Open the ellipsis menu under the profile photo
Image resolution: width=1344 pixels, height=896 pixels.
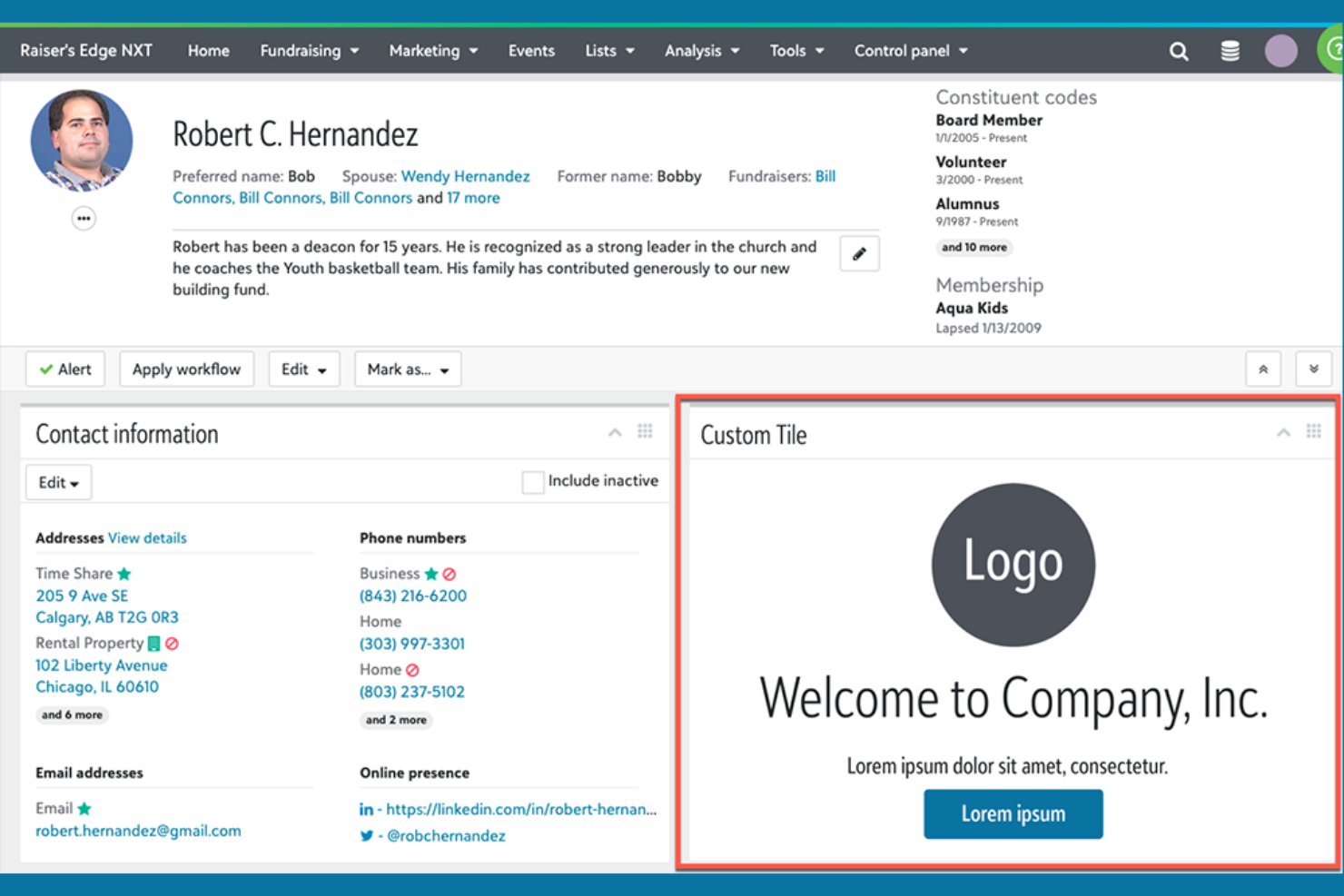pos(84,218)
